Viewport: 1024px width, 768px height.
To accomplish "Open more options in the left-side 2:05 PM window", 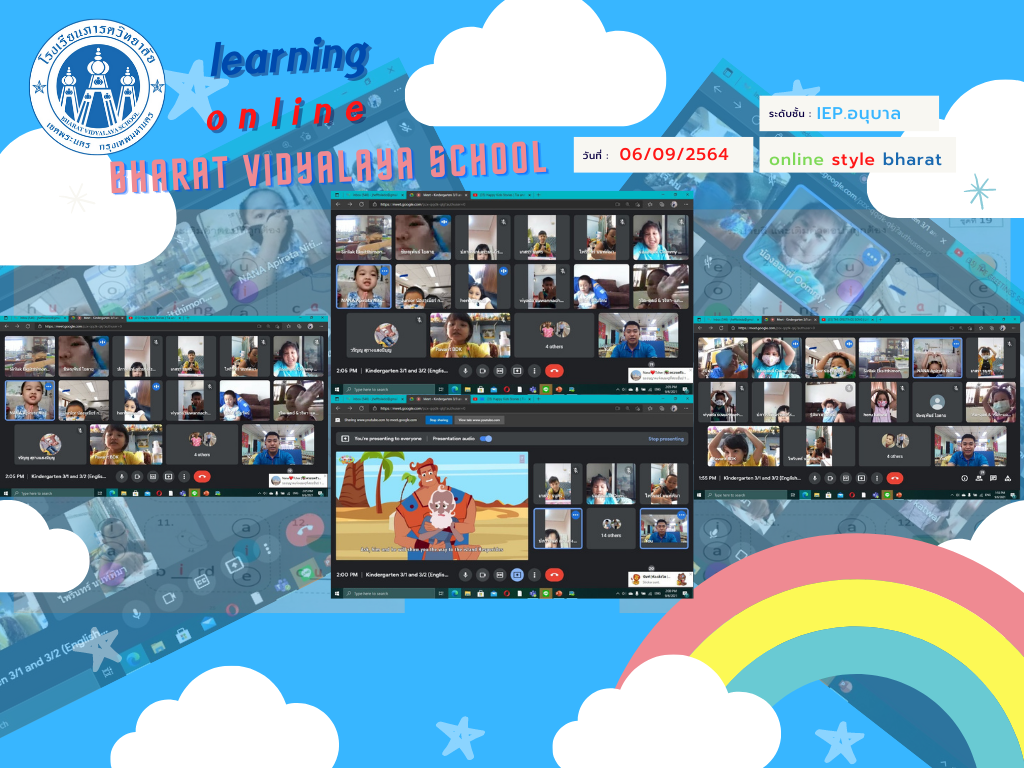I will pos(184,477).
